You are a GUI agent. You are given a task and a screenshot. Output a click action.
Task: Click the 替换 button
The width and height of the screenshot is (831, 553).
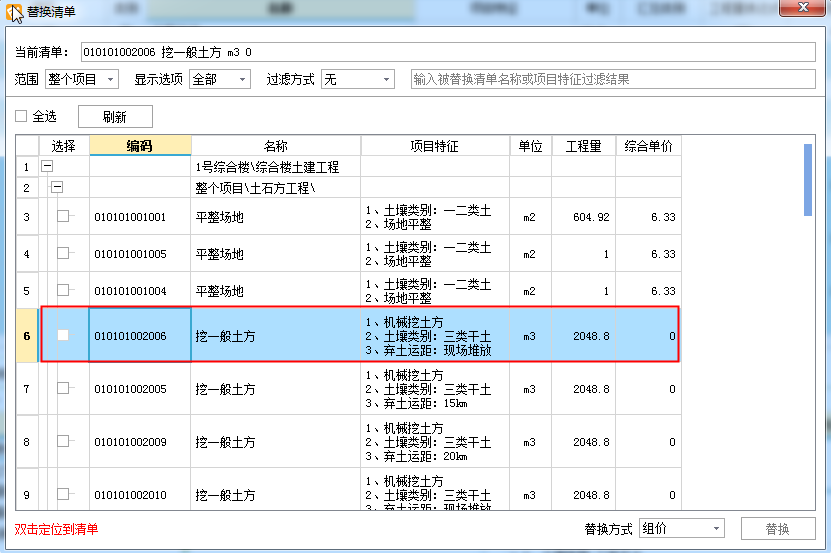point(777,529)
